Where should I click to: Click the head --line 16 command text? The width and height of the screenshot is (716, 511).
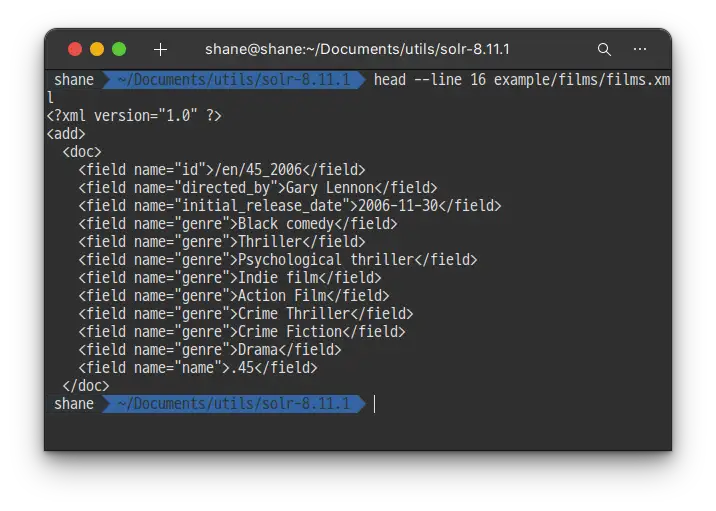click(522, 80)
